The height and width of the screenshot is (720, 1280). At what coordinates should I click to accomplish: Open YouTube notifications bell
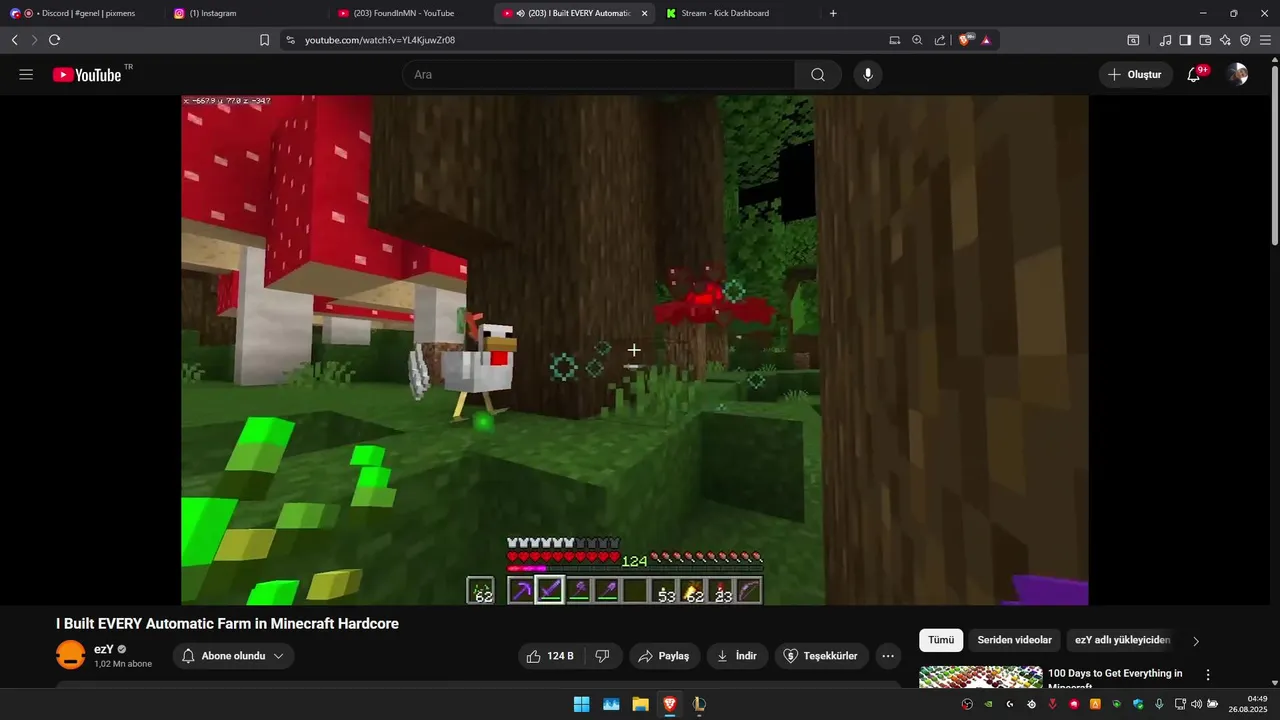tap(1194, 75)
